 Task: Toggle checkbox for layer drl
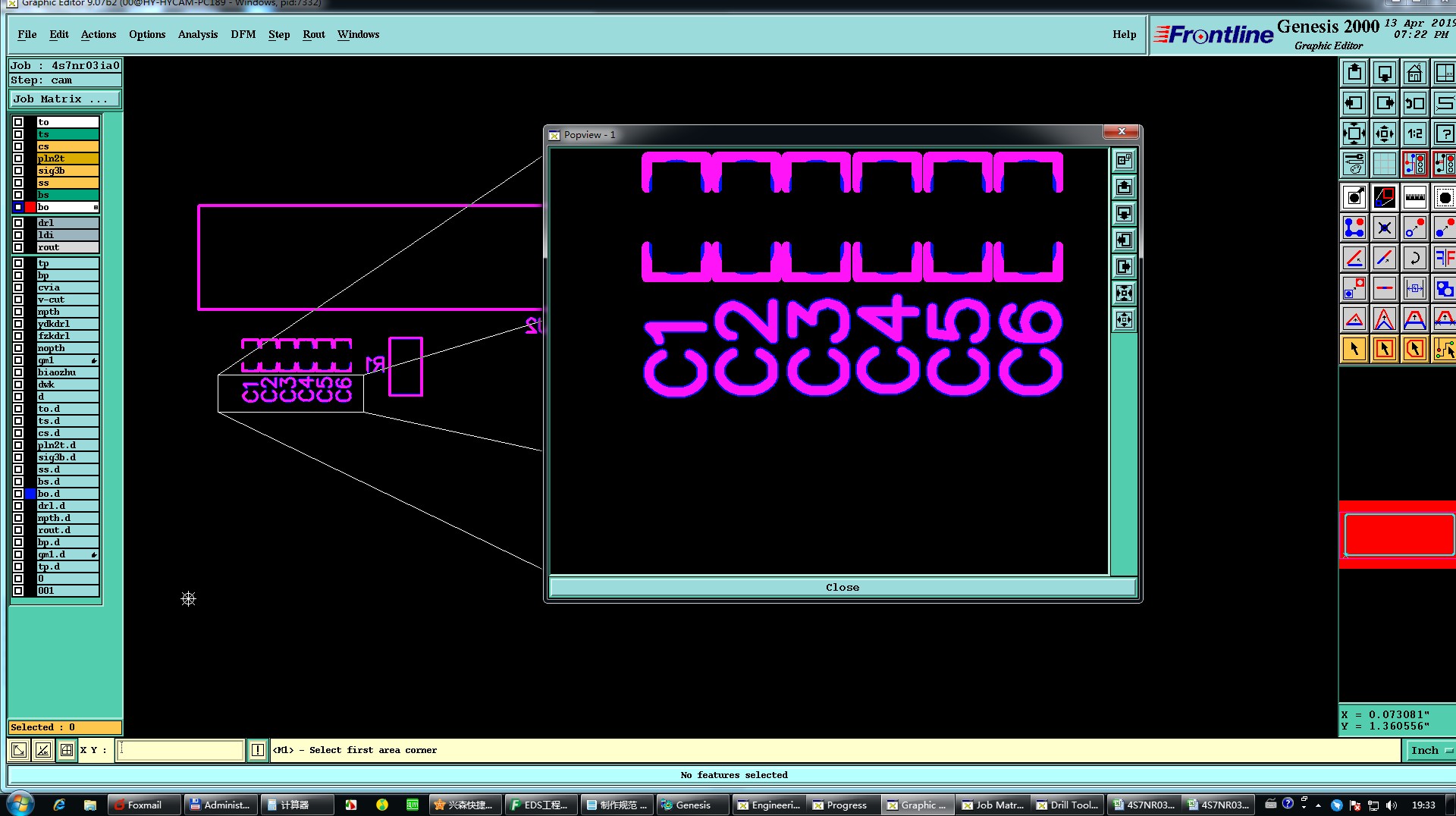tap(18, 223)
